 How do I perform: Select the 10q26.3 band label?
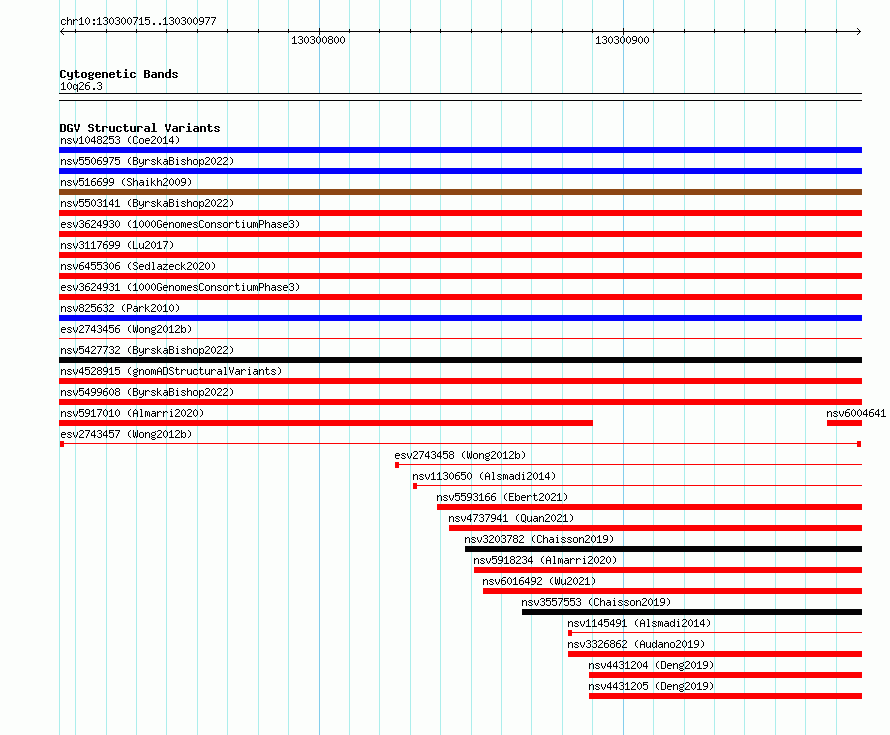(81, 86)
